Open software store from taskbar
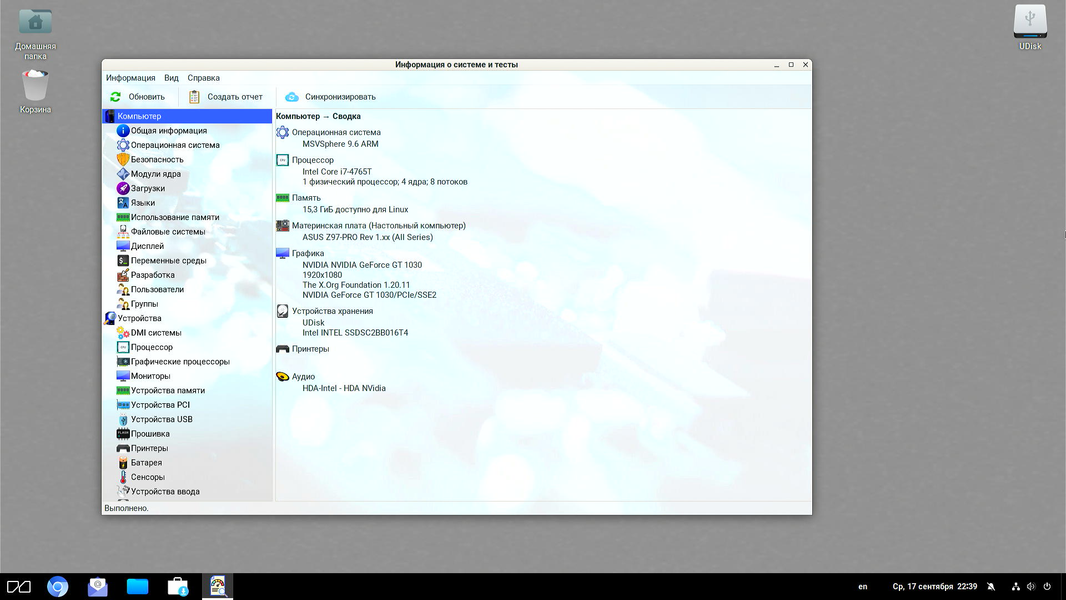 click(x=177, y=586)
